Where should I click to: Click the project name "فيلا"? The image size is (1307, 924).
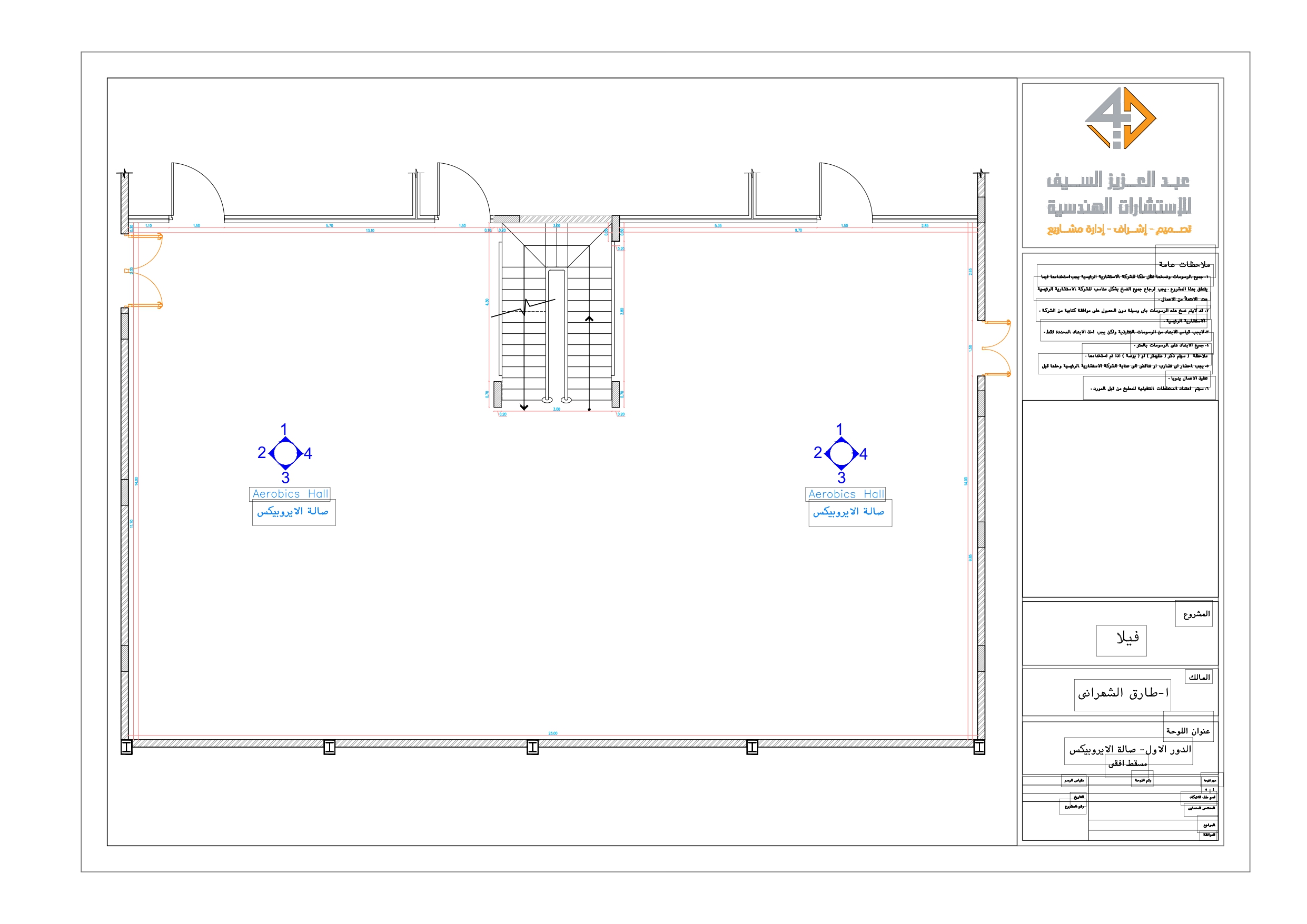[x=1127, y=637]
